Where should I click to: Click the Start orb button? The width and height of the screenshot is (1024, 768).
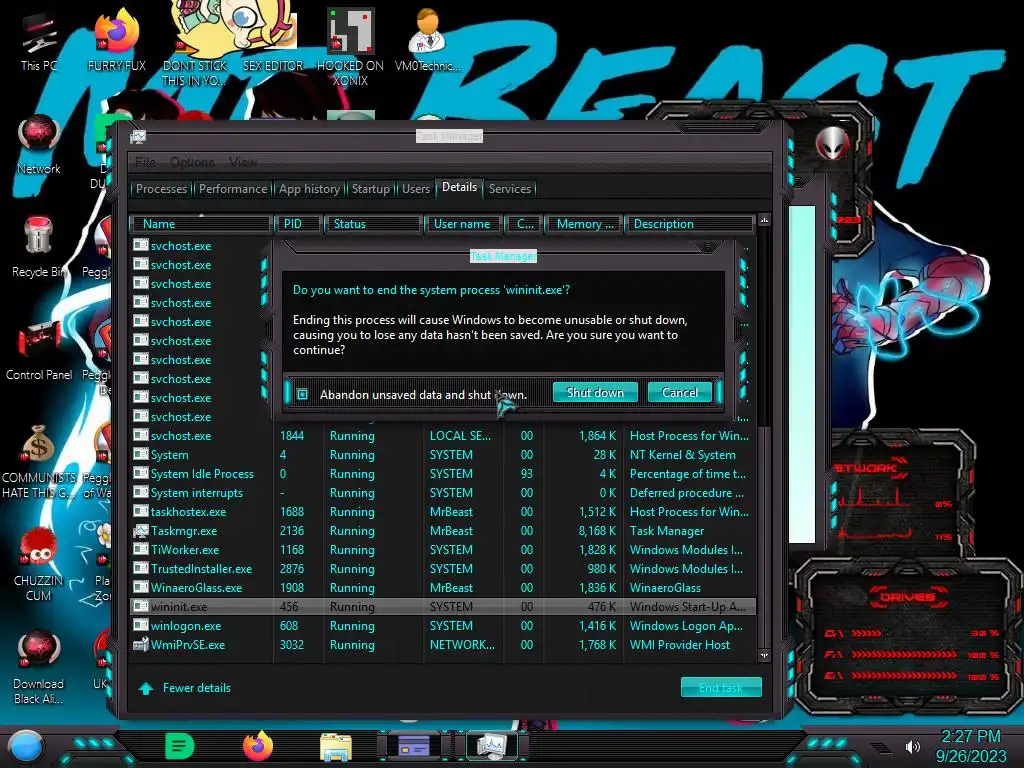25,747
